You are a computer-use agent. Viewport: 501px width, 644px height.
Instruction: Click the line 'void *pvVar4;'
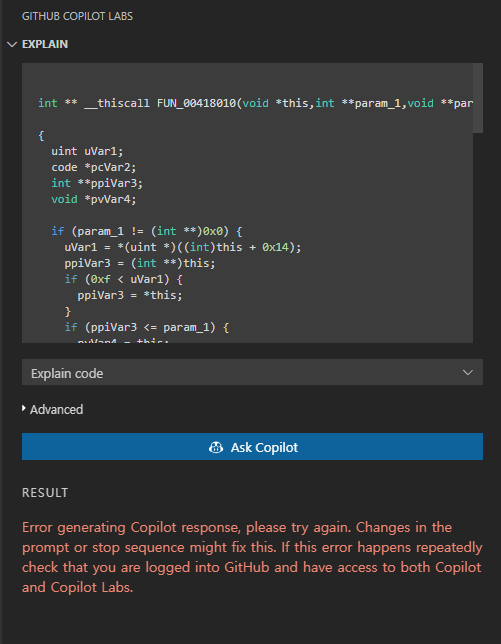[94, 199]
